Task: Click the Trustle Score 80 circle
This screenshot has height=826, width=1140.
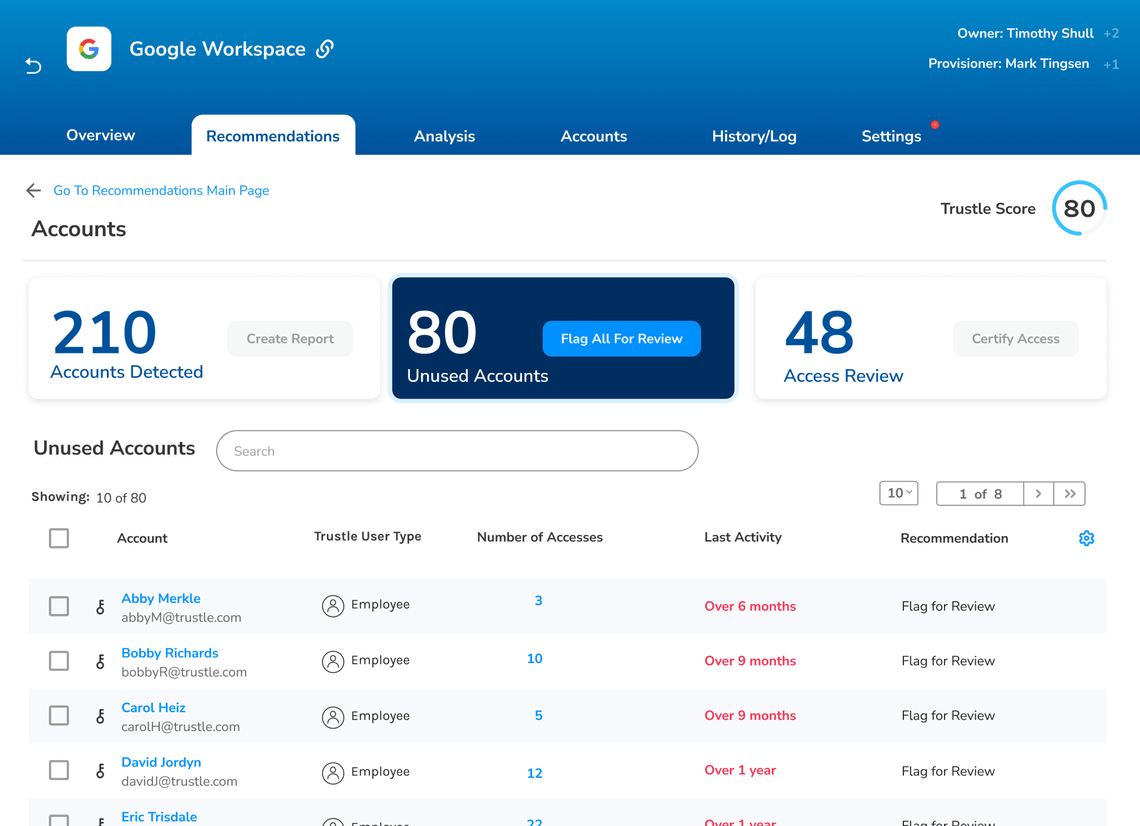Action: click(1079, 209)
